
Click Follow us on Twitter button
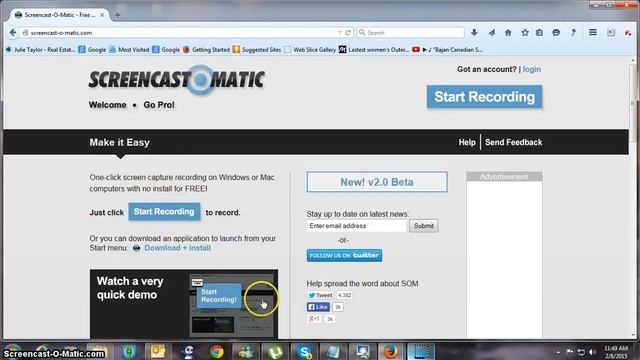(x=344, y=256)
